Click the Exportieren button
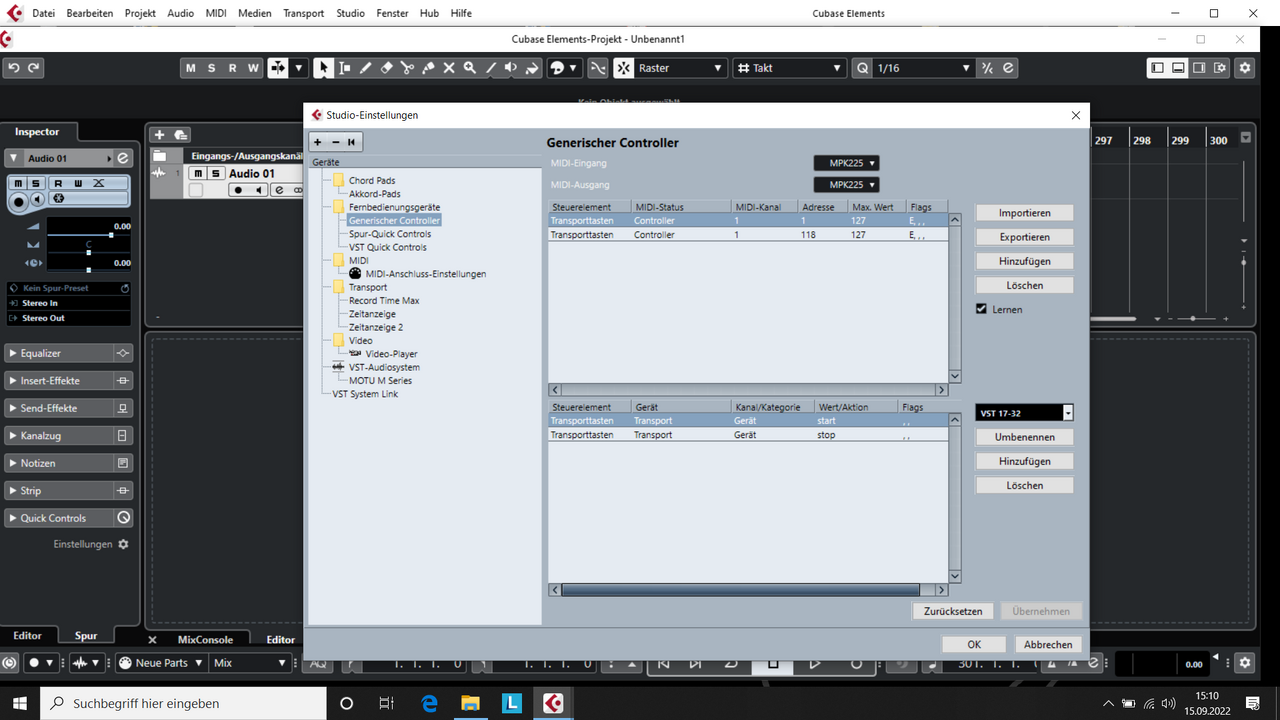 (1024, 237)
